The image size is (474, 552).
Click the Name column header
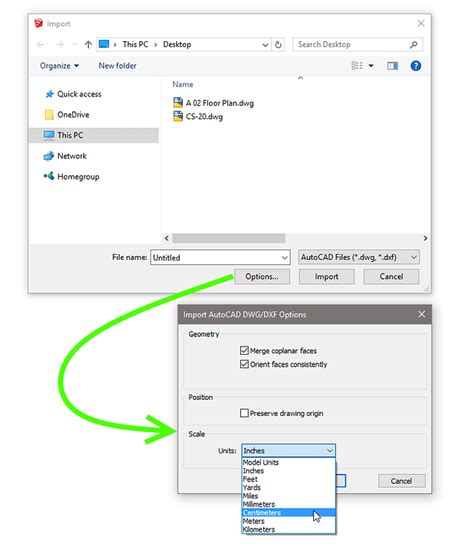[x=183, y=84]
